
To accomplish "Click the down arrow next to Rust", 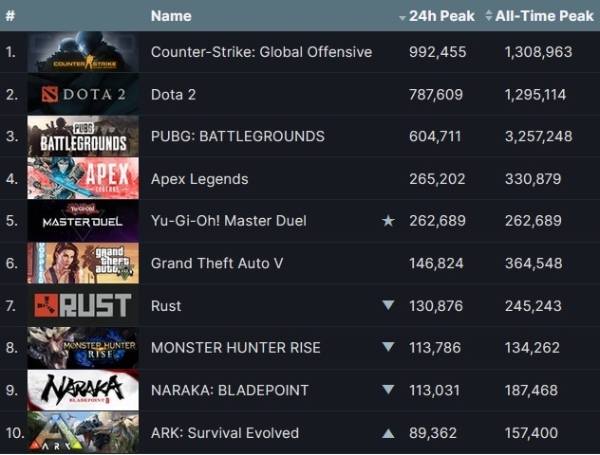I will pos(388,306).
